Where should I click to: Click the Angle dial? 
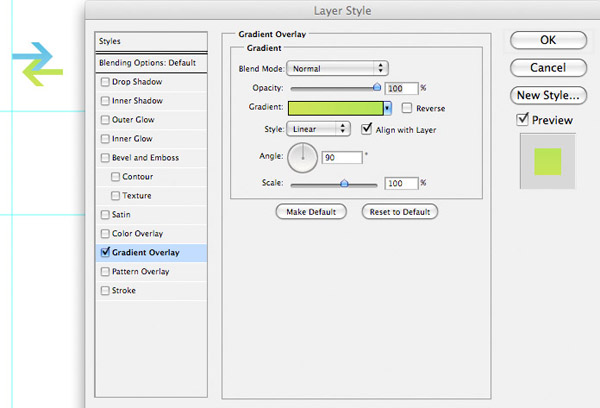coord(302,158)
